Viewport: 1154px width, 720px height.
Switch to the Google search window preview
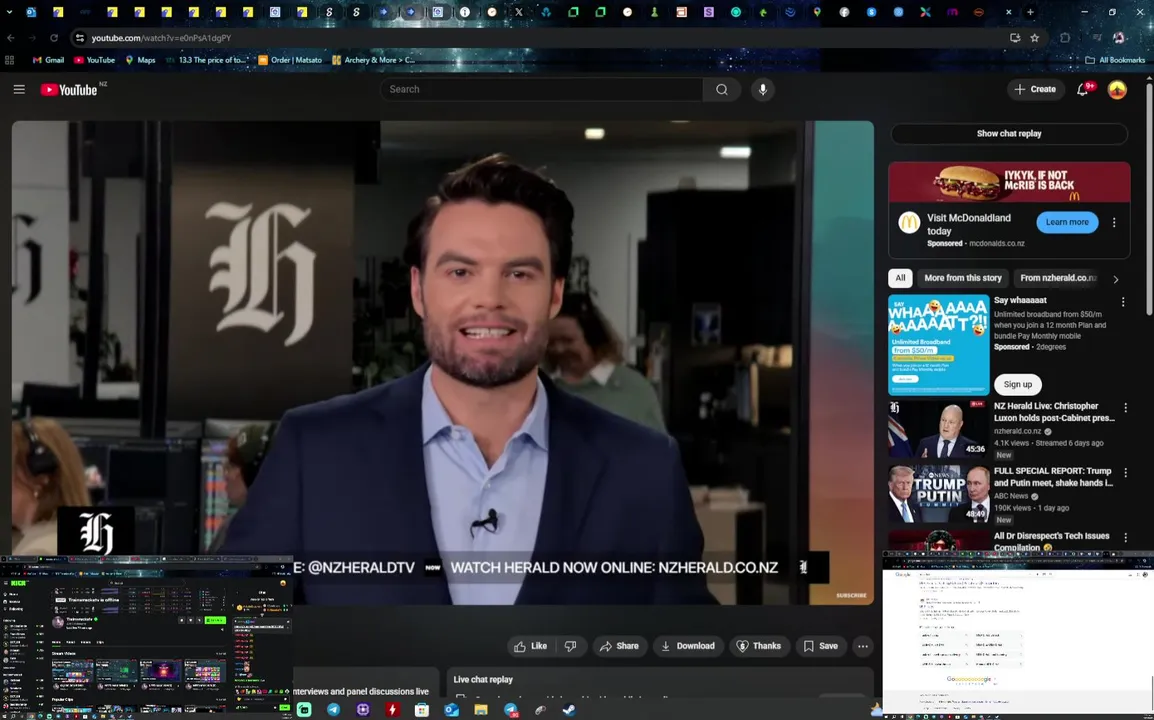1018,634
